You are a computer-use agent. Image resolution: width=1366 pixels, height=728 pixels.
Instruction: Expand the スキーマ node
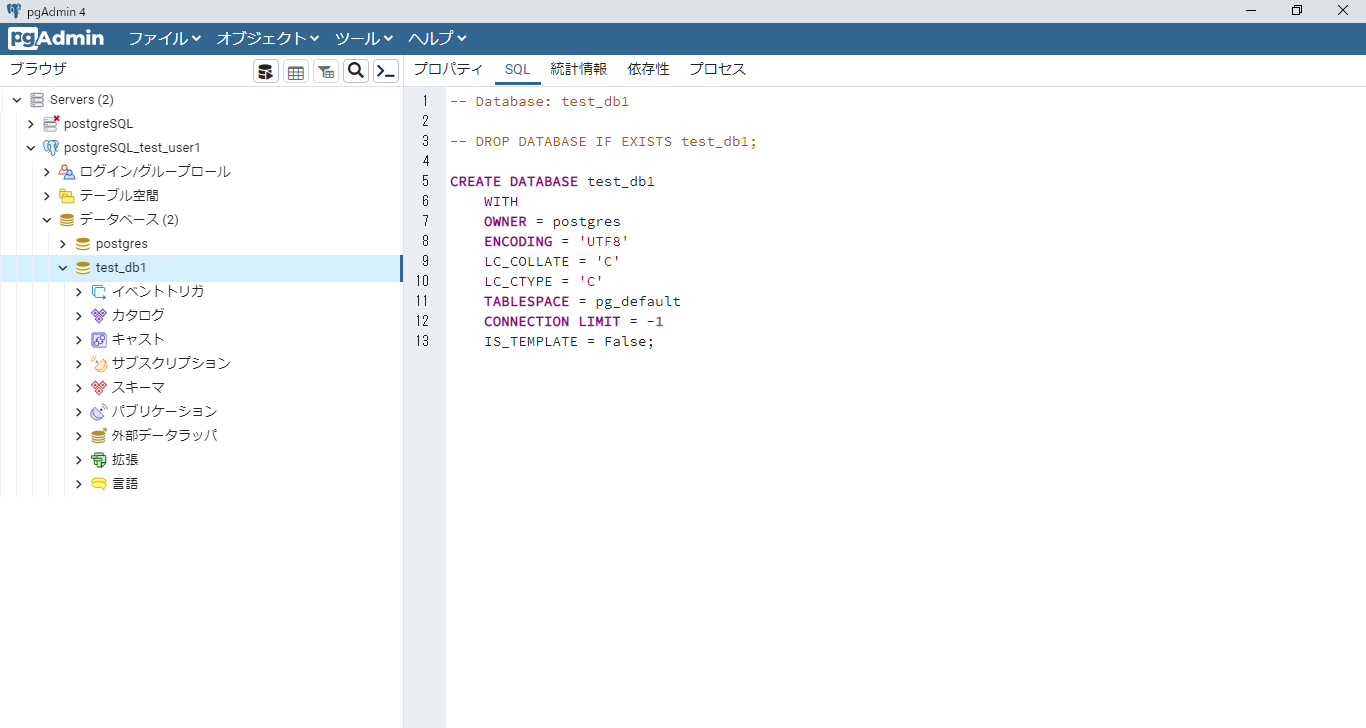[79, 388]
